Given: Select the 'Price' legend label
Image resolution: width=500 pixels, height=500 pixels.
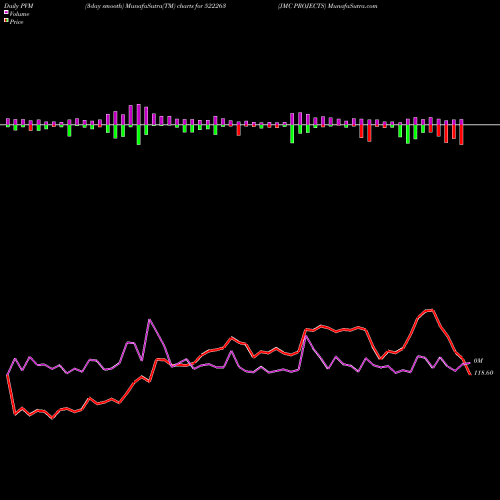Looking at the screenshot, I should [16, 22].
